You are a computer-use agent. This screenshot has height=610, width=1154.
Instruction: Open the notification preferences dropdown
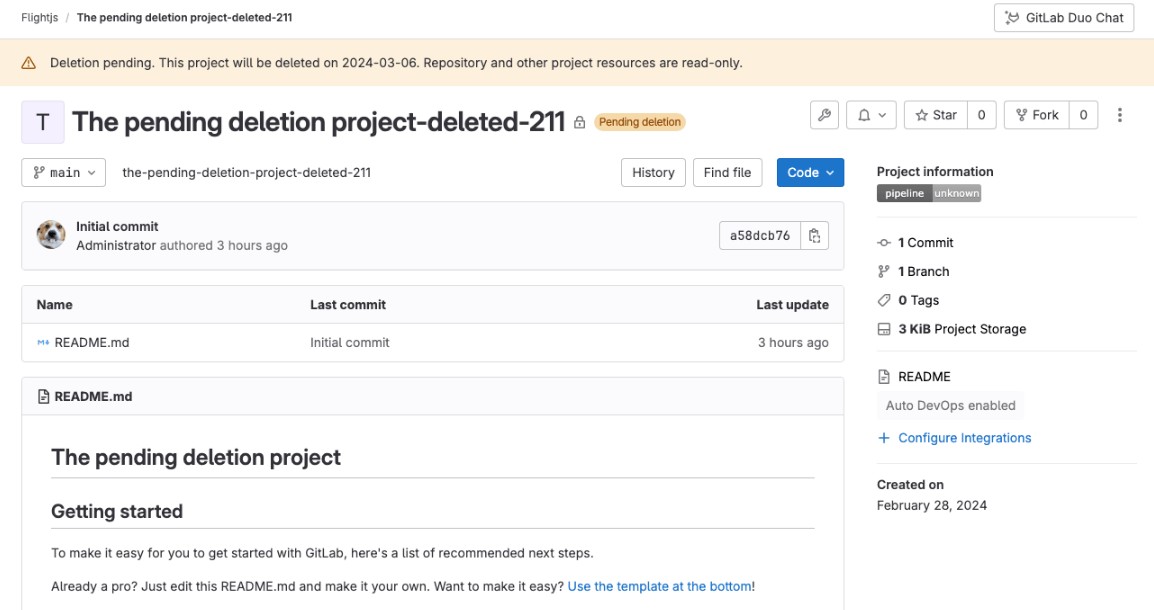click(x=870, y=115)
